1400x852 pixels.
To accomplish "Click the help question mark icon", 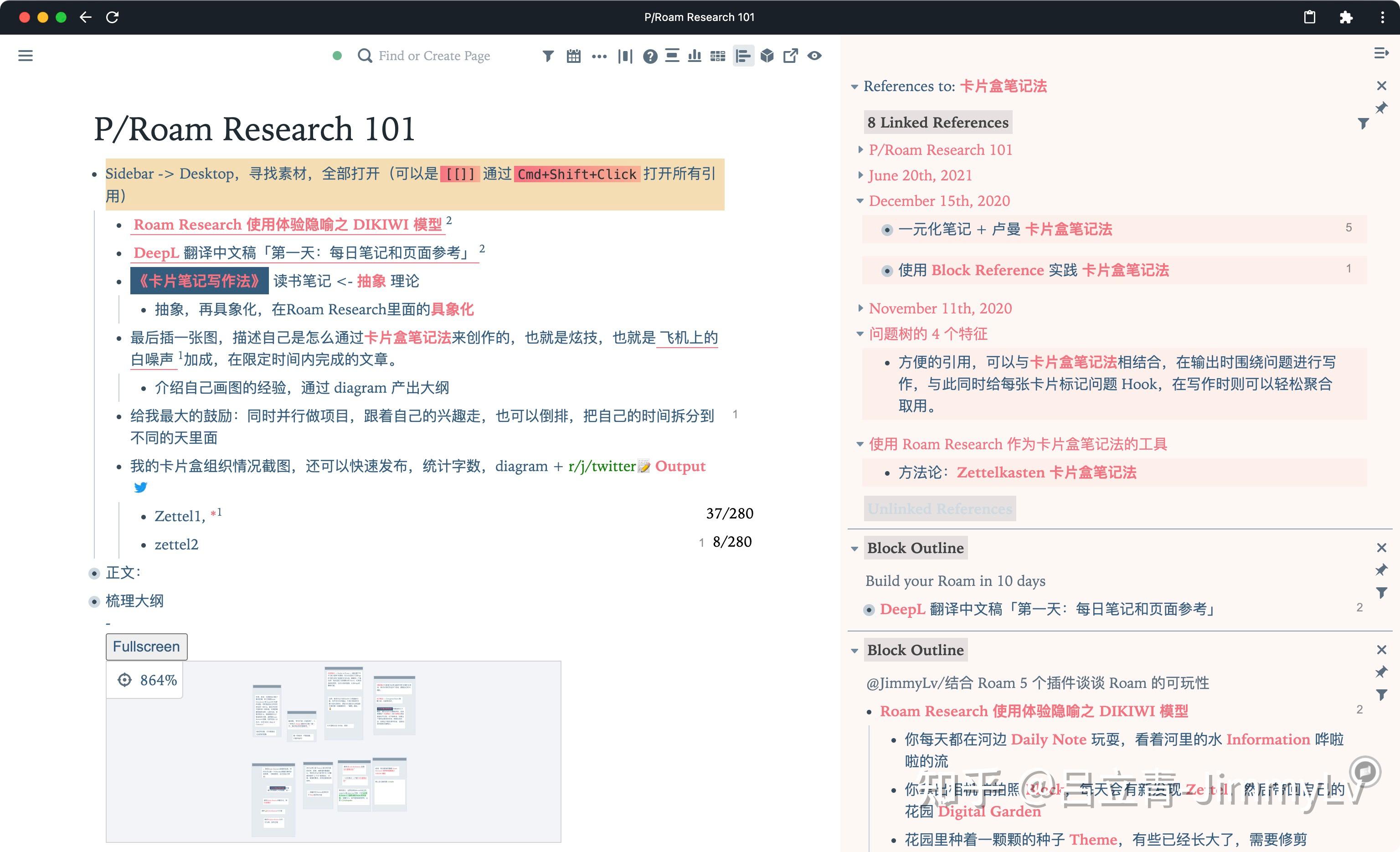I will pos(650,56).
